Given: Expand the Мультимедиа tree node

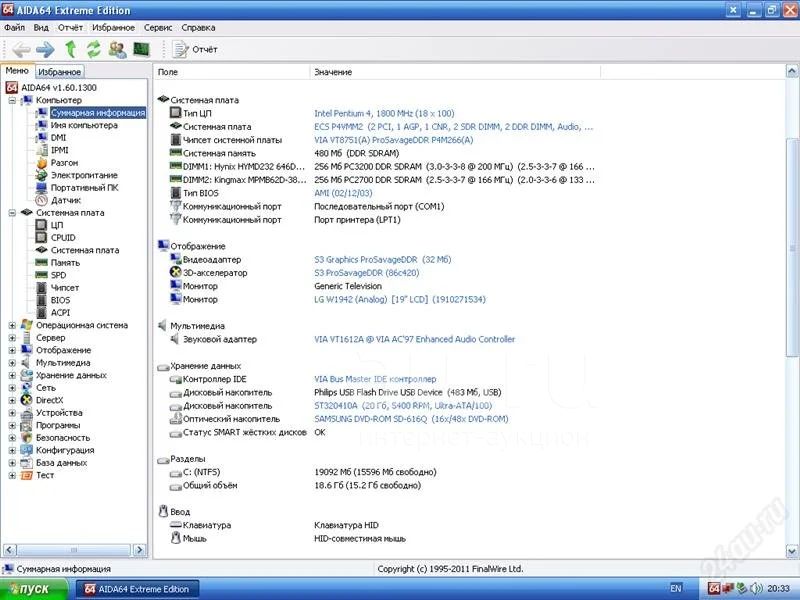Looking at the screenshot, I should (x=12, y=363).
